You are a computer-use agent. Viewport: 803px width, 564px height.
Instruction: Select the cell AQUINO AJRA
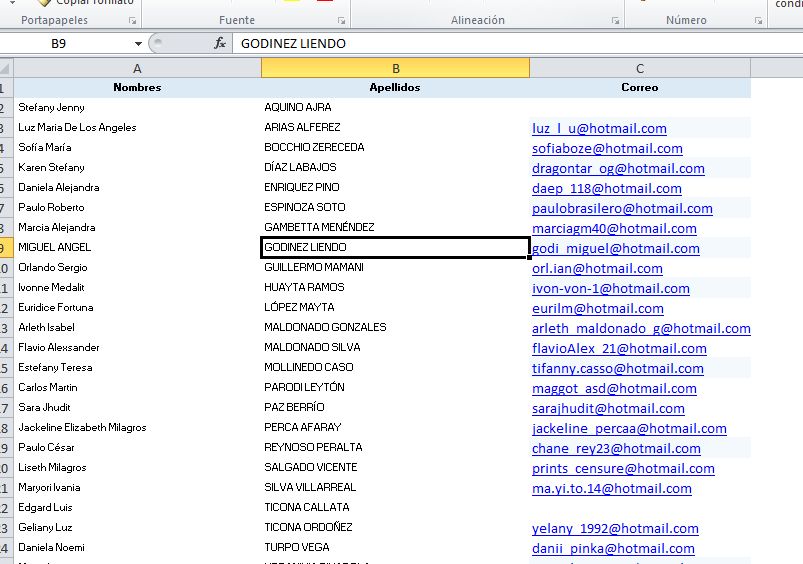395,108
